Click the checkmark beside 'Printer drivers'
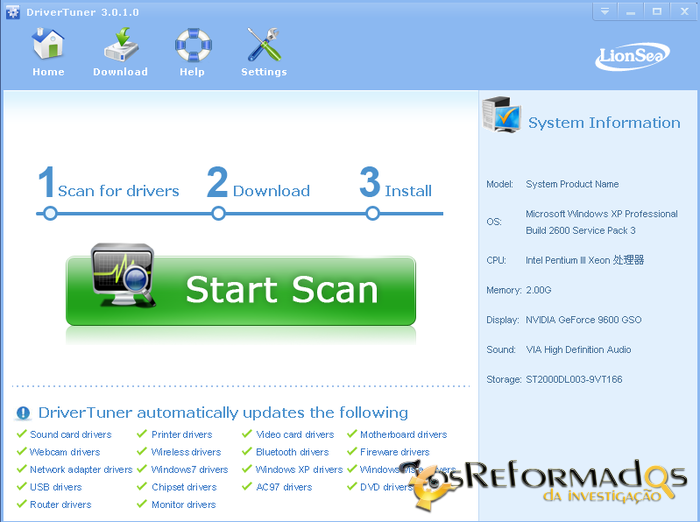This screenshot has width=700, height=522. coord(142,434)
